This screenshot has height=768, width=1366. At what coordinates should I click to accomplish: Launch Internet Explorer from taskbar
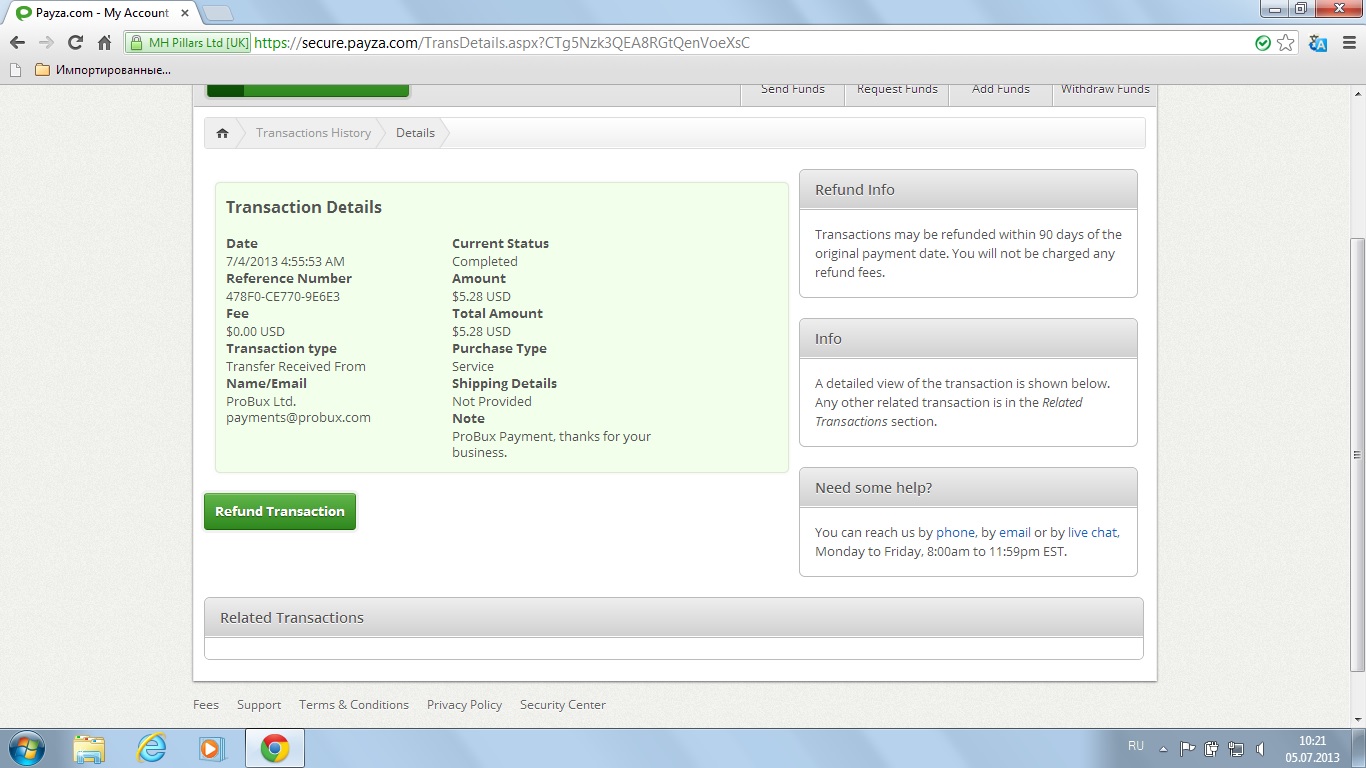point(151,748)
